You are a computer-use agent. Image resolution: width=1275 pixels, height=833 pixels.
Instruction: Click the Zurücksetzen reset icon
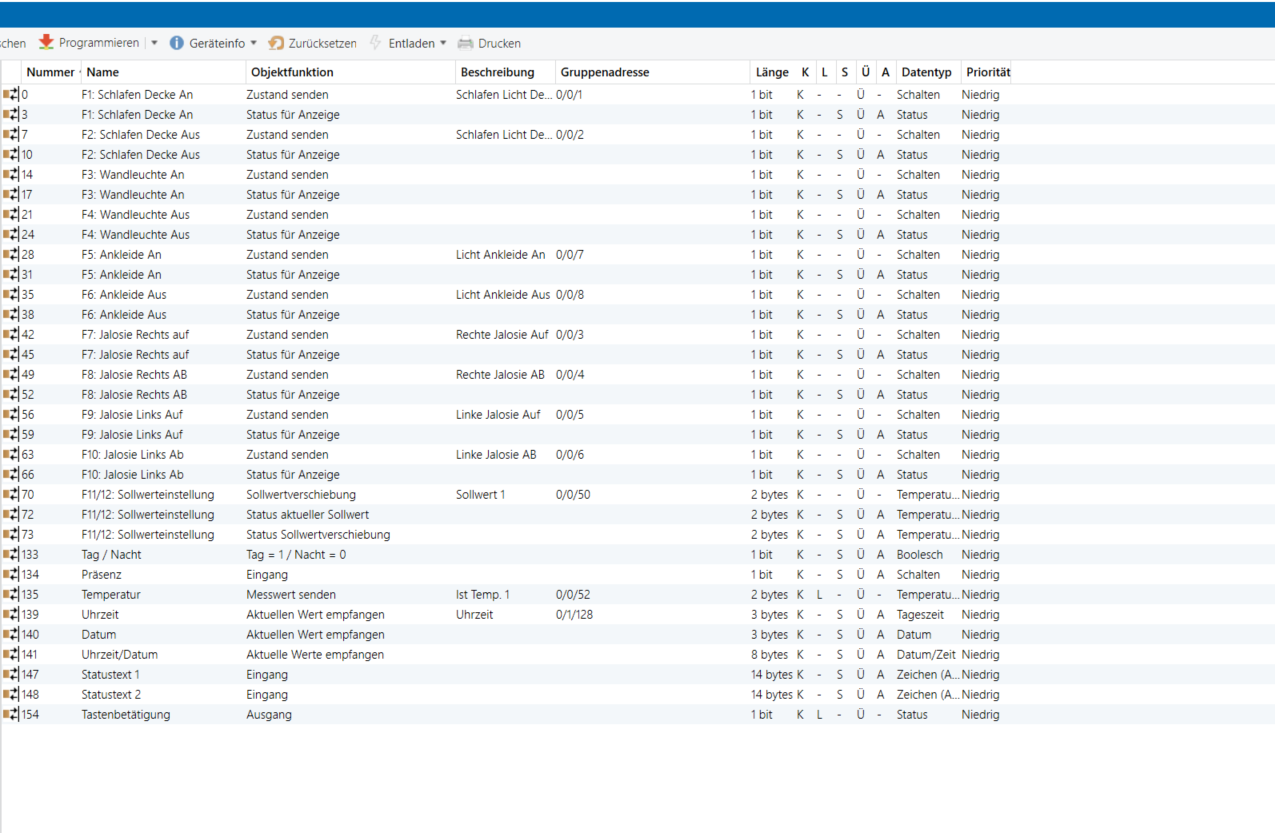pyautogui.click(x=276, y=43)
